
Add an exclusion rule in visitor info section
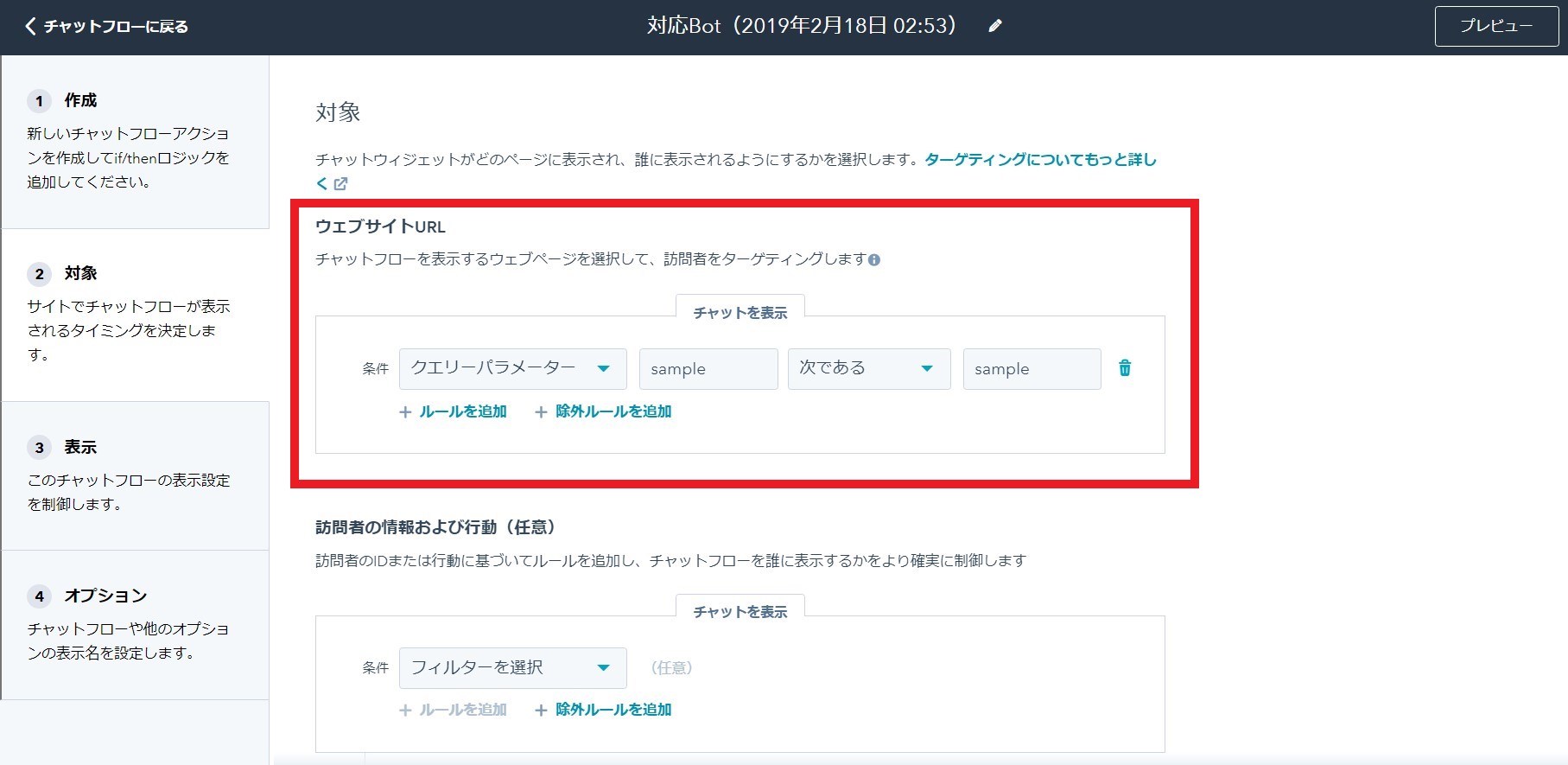pyautogui.click(x=603, y=711)
